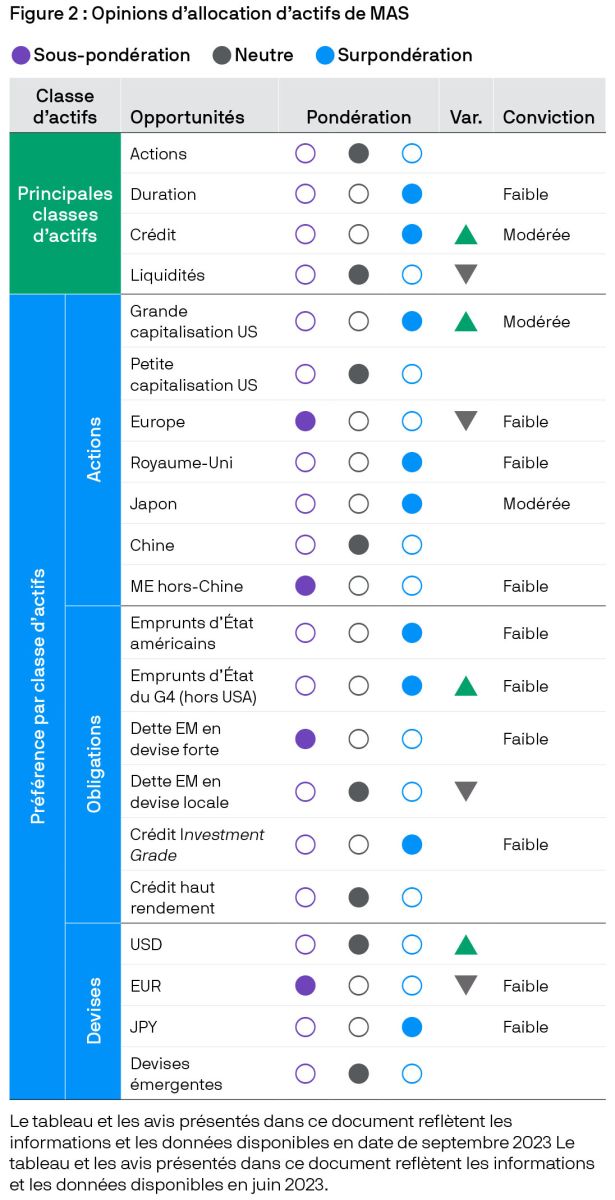Select the filled blue circle in JPY row
This screenshot has height=1200, width=615.
click(x=412, y=1027)
